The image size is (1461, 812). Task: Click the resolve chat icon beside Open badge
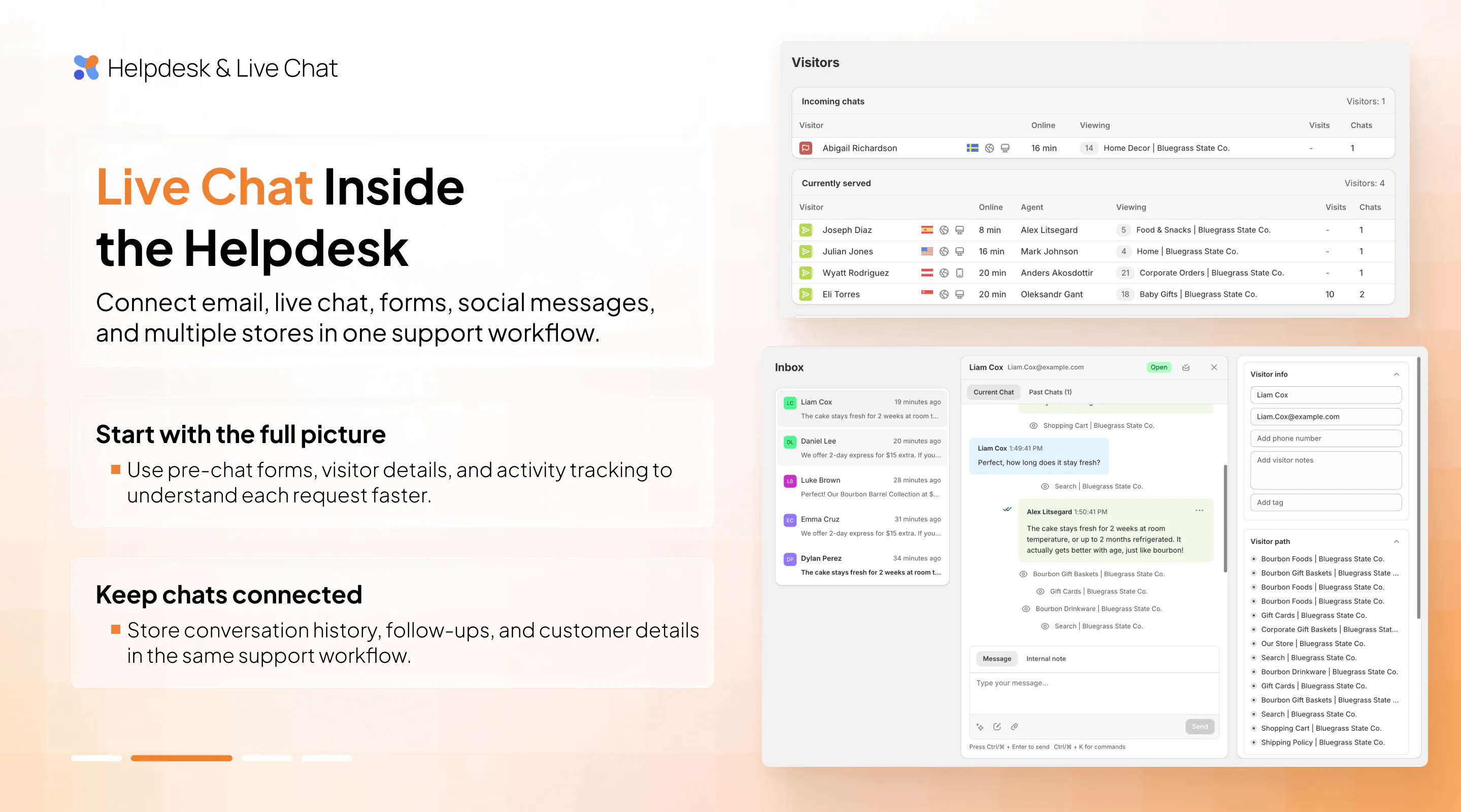point(1185,367)
